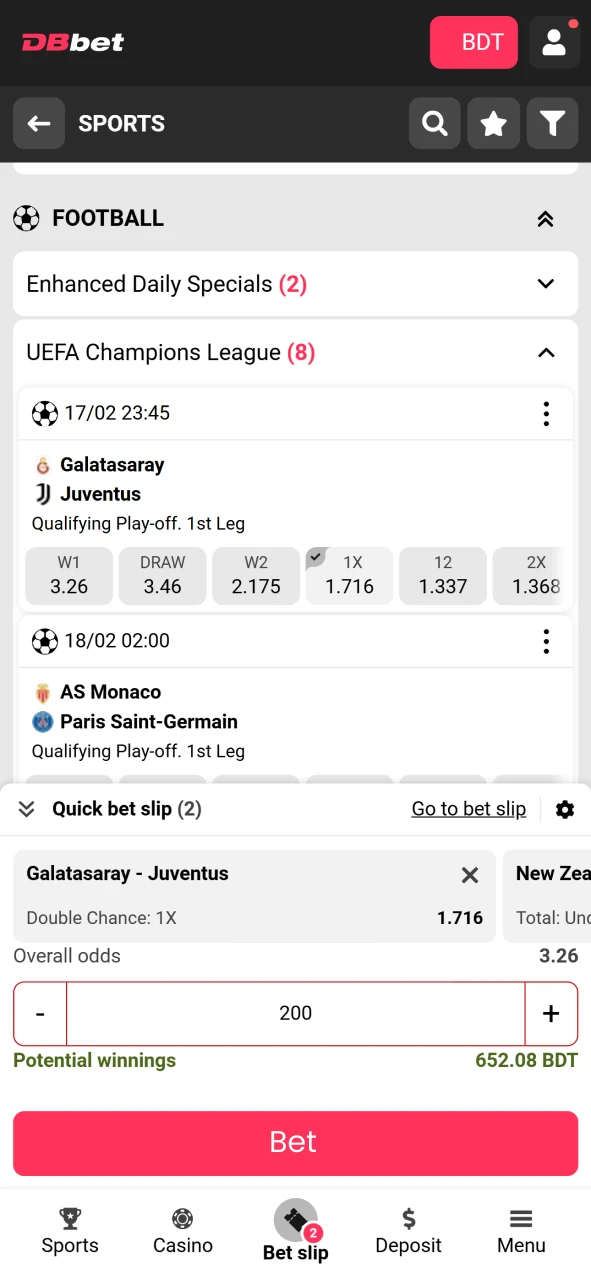Open quick bet slip settings gear
Image resolution: width=591 pixels, height=1280 pixels.
[x=565, y=809]
